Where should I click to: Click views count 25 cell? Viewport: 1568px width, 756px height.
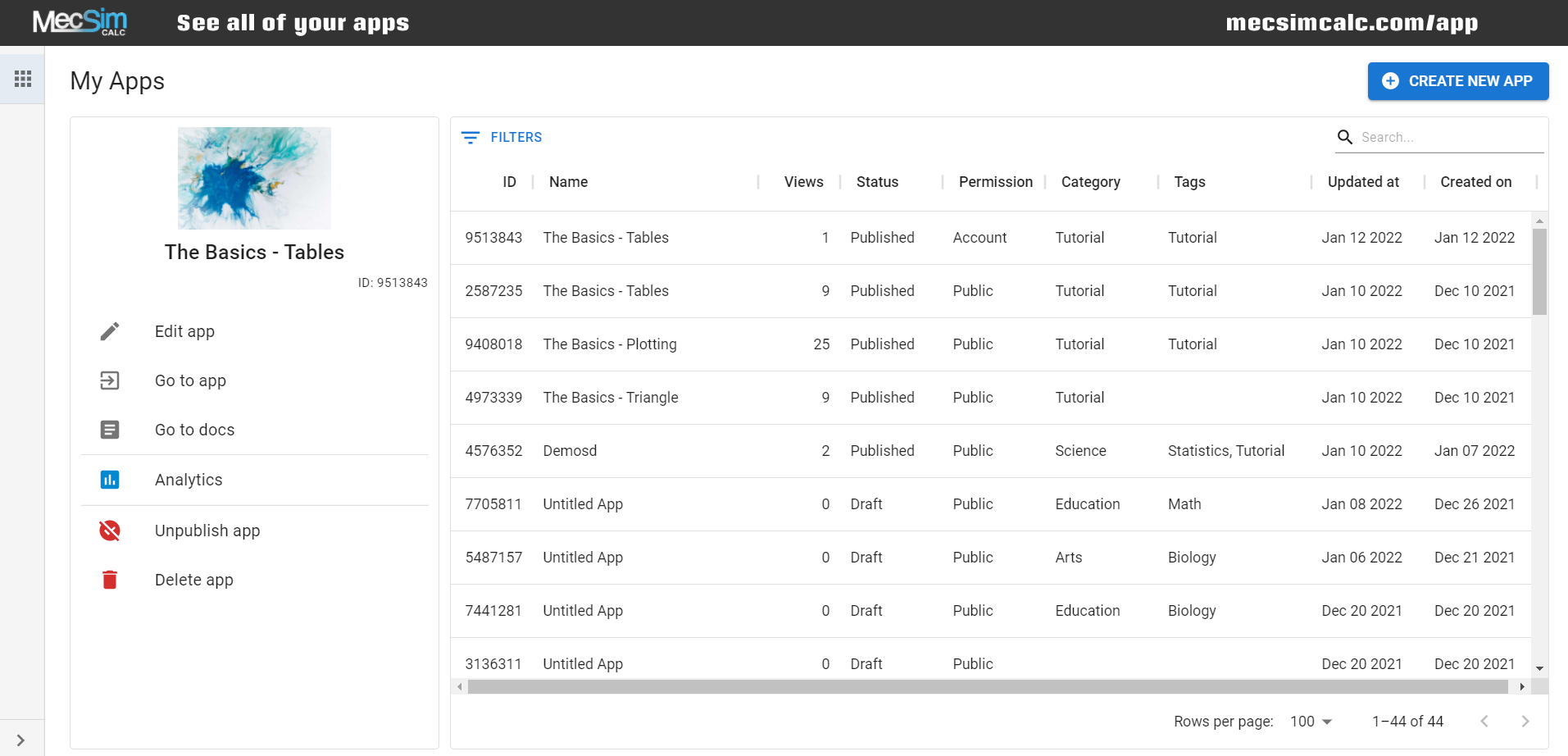click(x=821, y=344)
